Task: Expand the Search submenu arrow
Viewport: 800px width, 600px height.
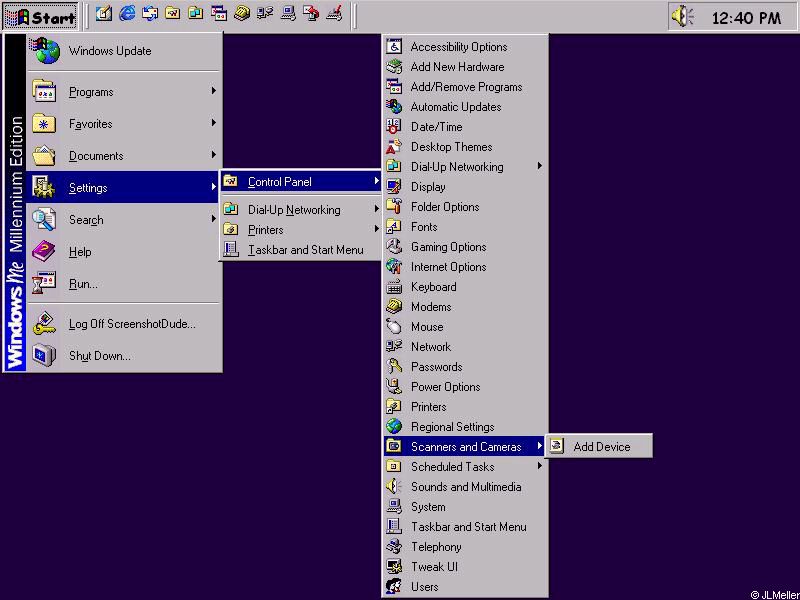Action: point(214,219)
